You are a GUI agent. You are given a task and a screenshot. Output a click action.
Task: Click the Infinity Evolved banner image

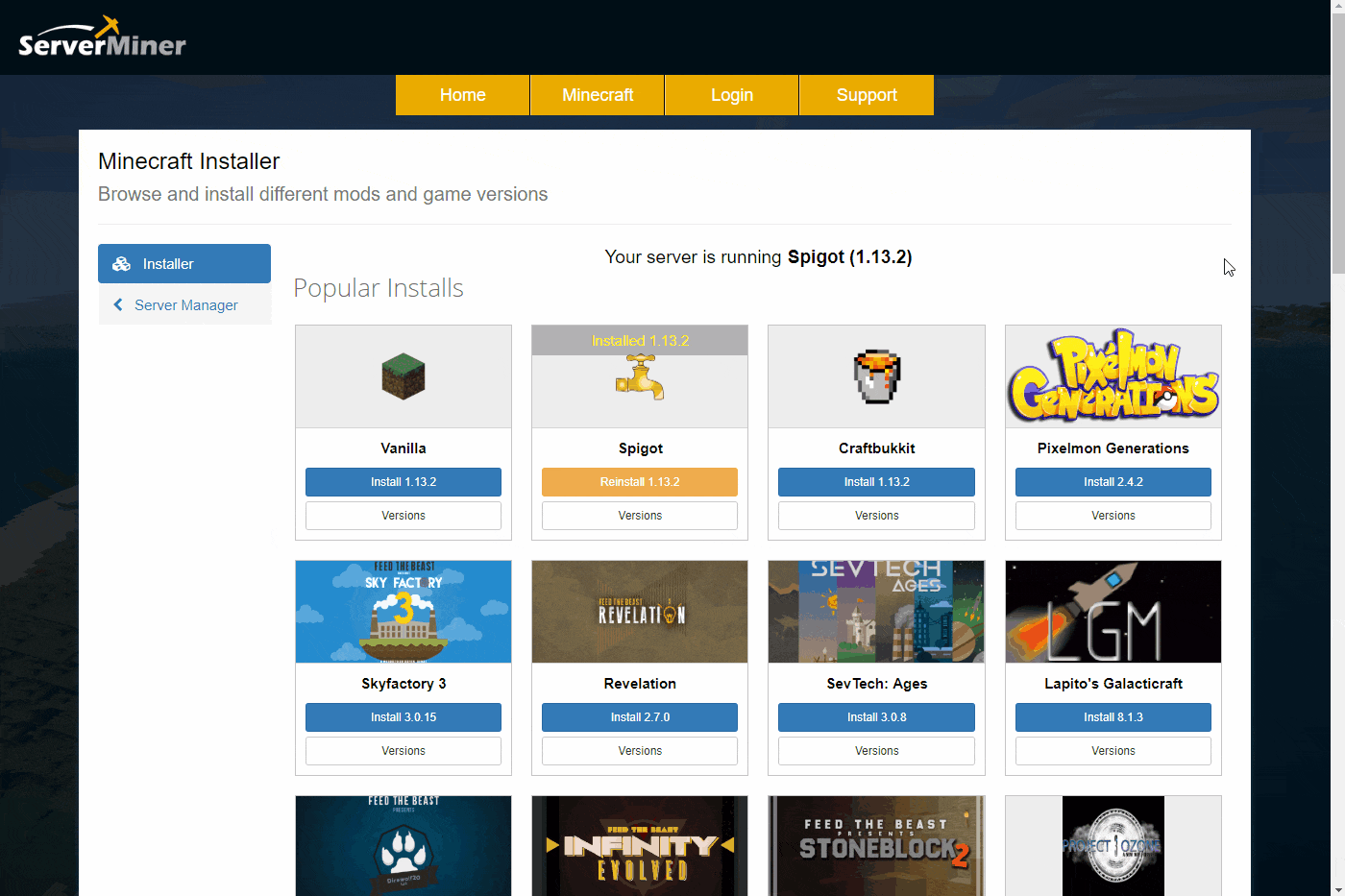640,846
